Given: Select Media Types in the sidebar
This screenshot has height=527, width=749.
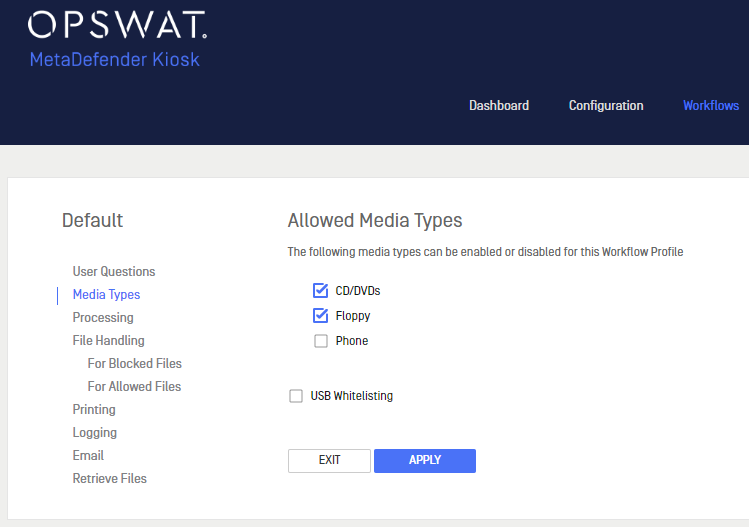Looking at the screenshot, I should pyautogui.click(x=106, y=295).
